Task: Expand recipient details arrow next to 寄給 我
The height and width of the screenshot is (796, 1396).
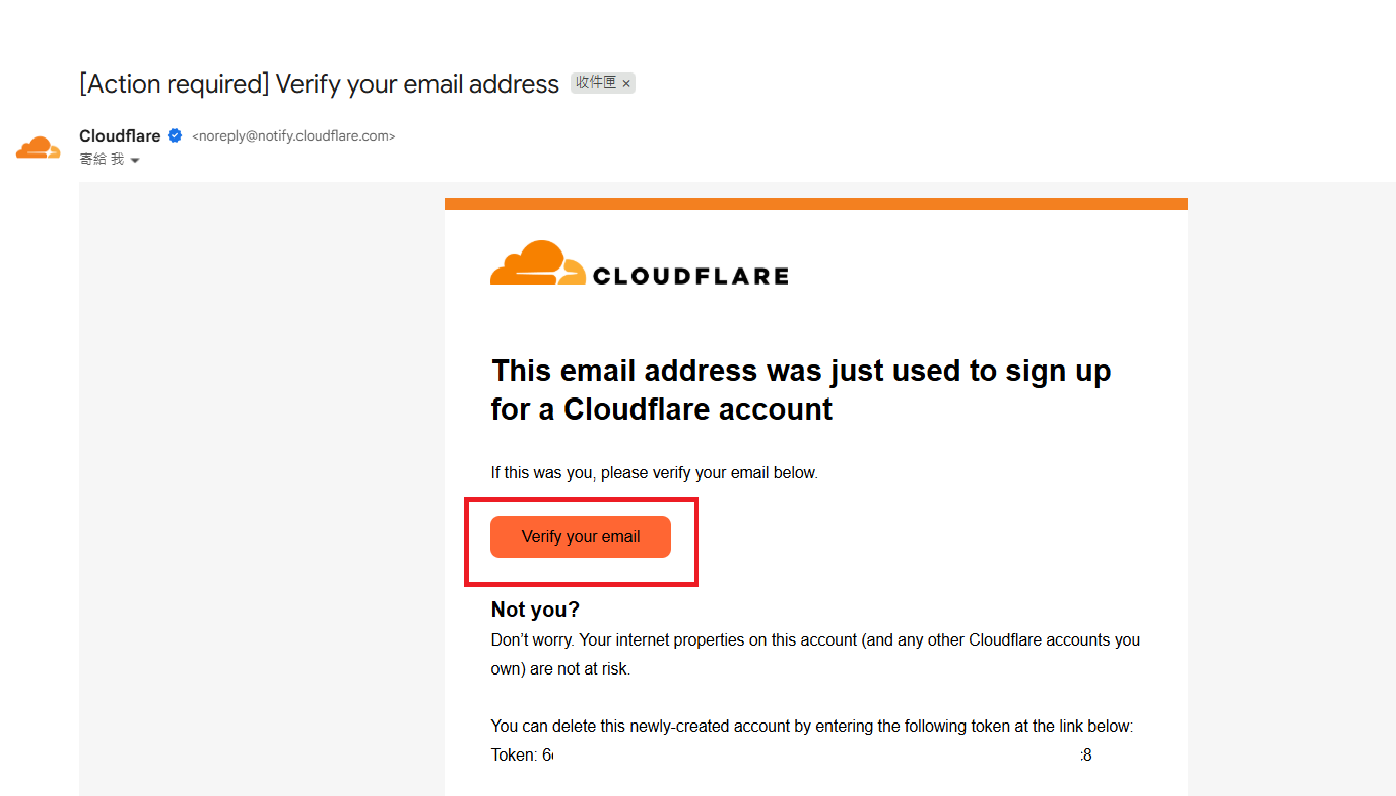Action: click(x=135, y=161)
